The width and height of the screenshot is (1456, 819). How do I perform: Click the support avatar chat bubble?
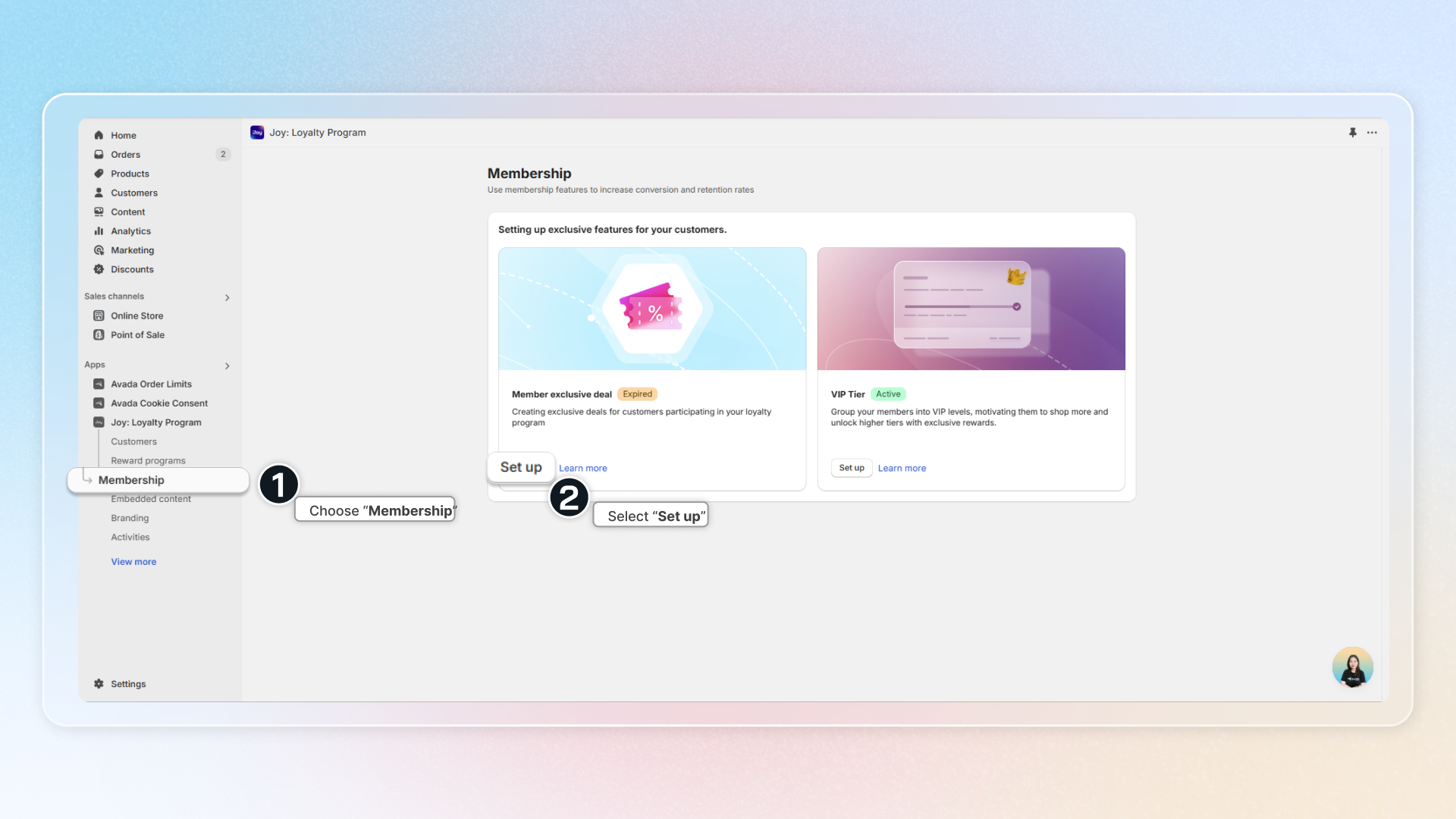pyautogui.click(x=1352, y=667)
